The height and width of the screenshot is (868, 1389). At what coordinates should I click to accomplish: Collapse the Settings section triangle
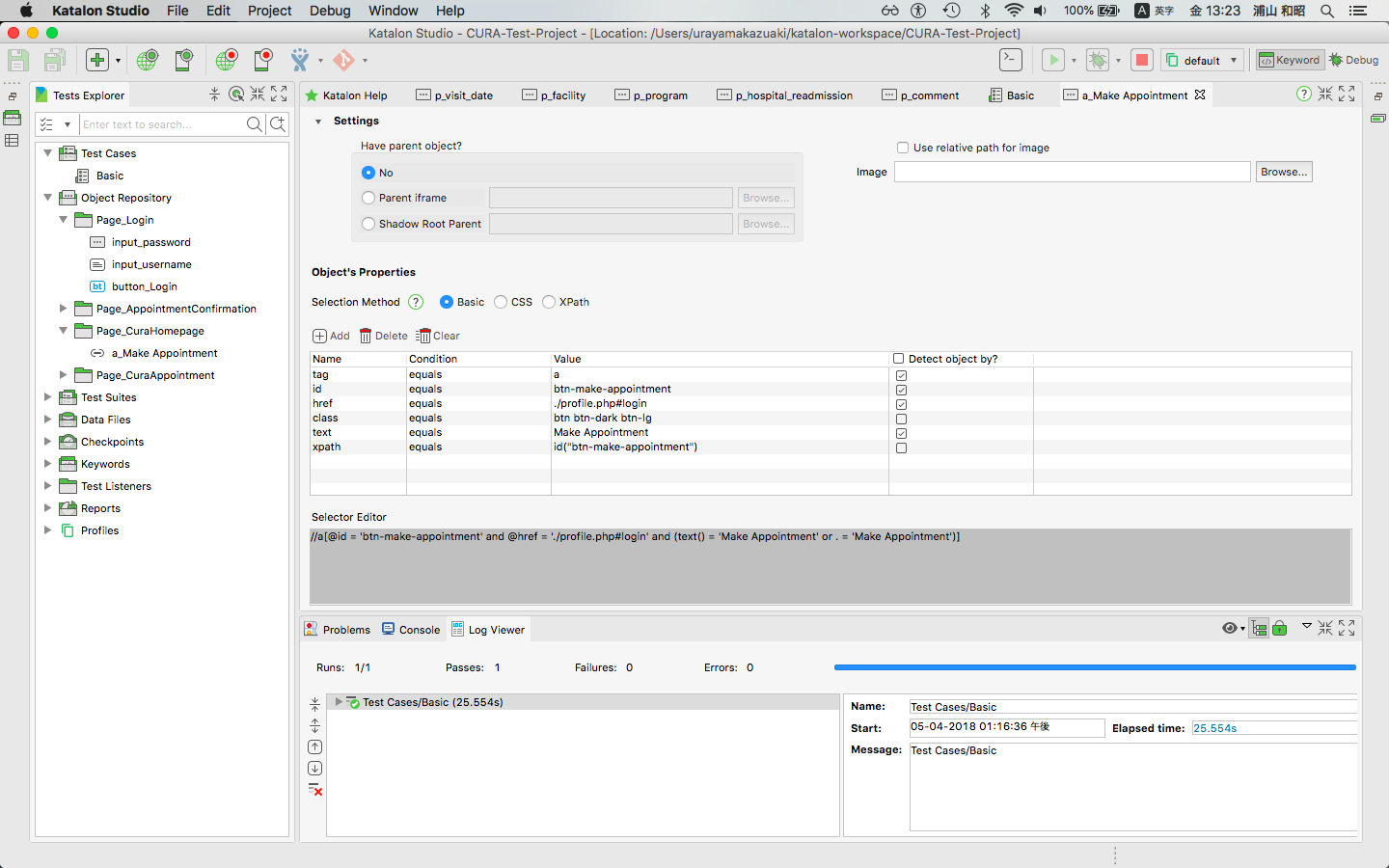tap(318, 122)
